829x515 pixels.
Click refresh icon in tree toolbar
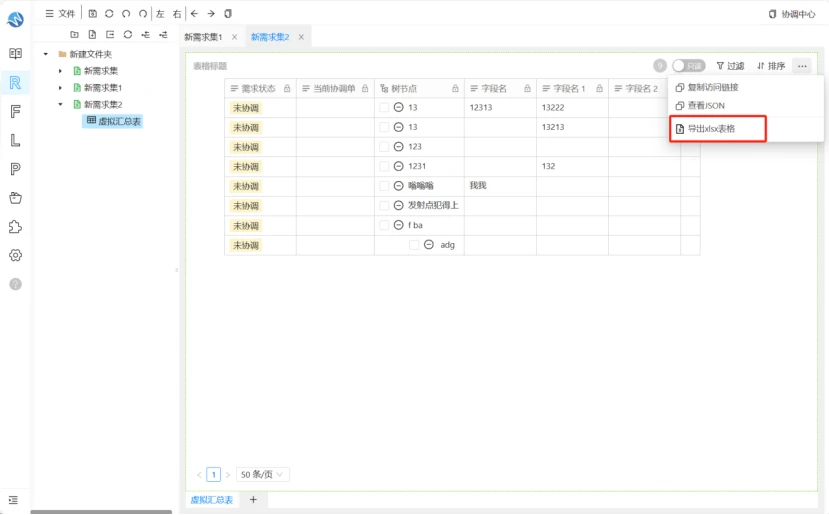[x=128, y=34]
